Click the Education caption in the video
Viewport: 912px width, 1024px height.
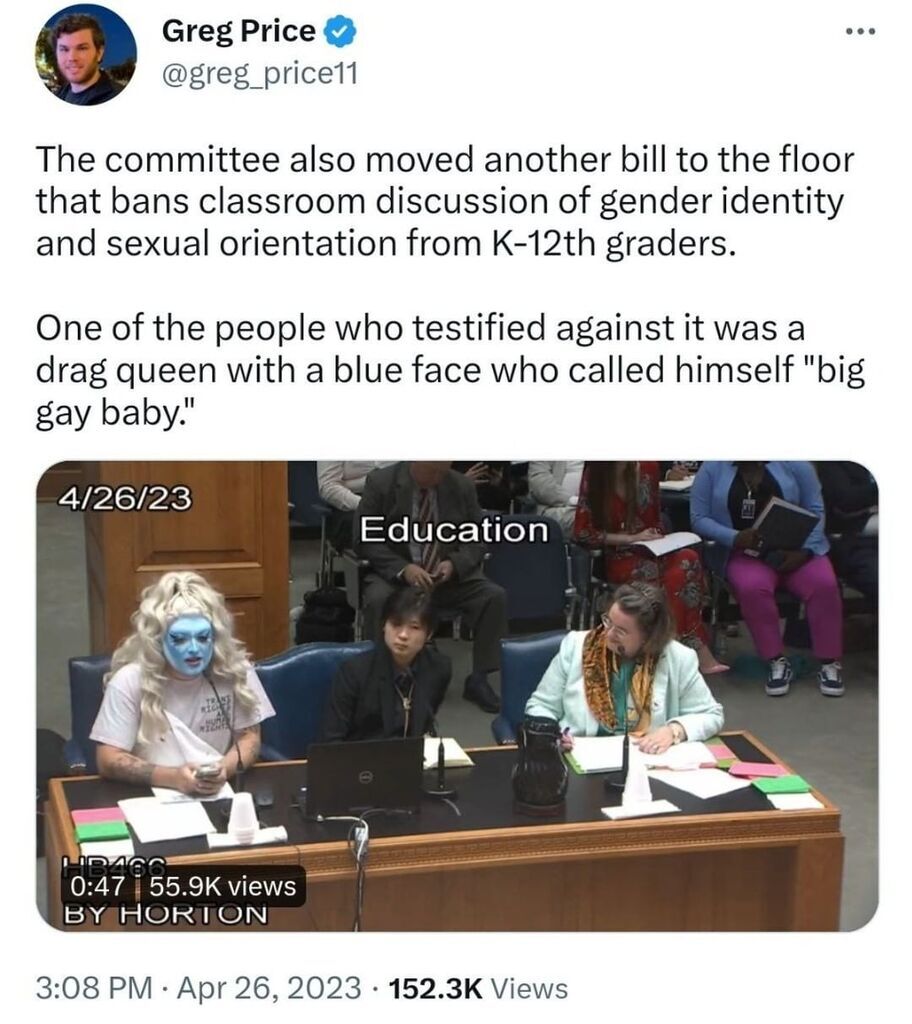(454, 530)
